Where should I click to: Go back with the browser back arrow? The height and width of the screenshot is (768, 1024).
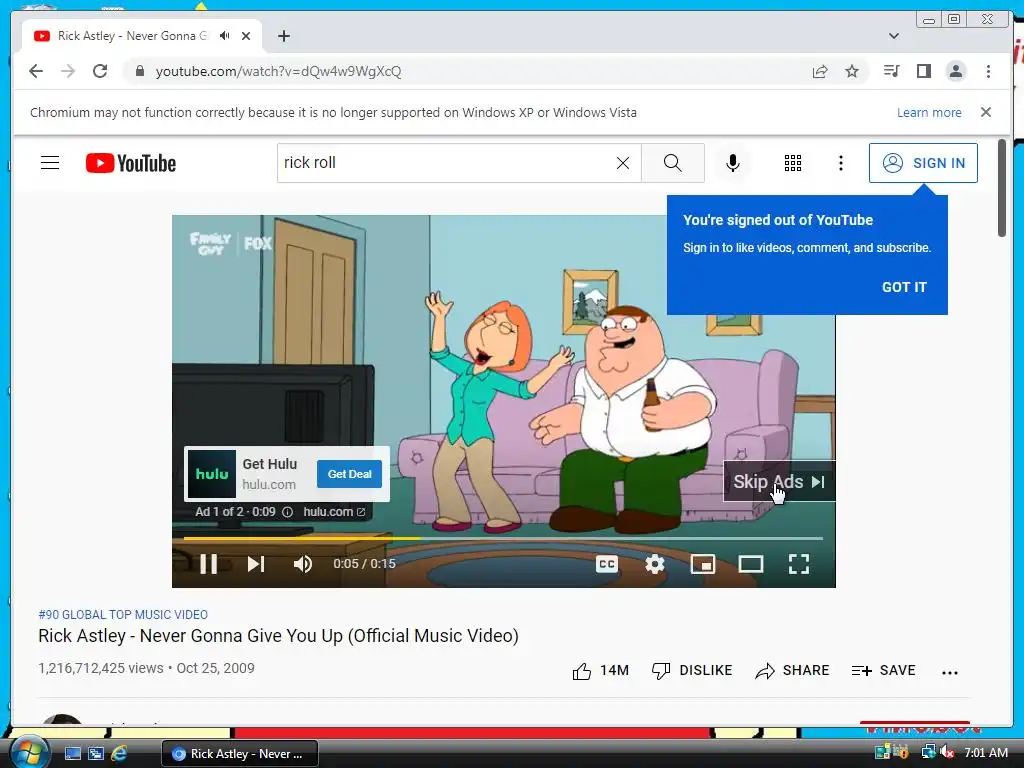[36, 71]
